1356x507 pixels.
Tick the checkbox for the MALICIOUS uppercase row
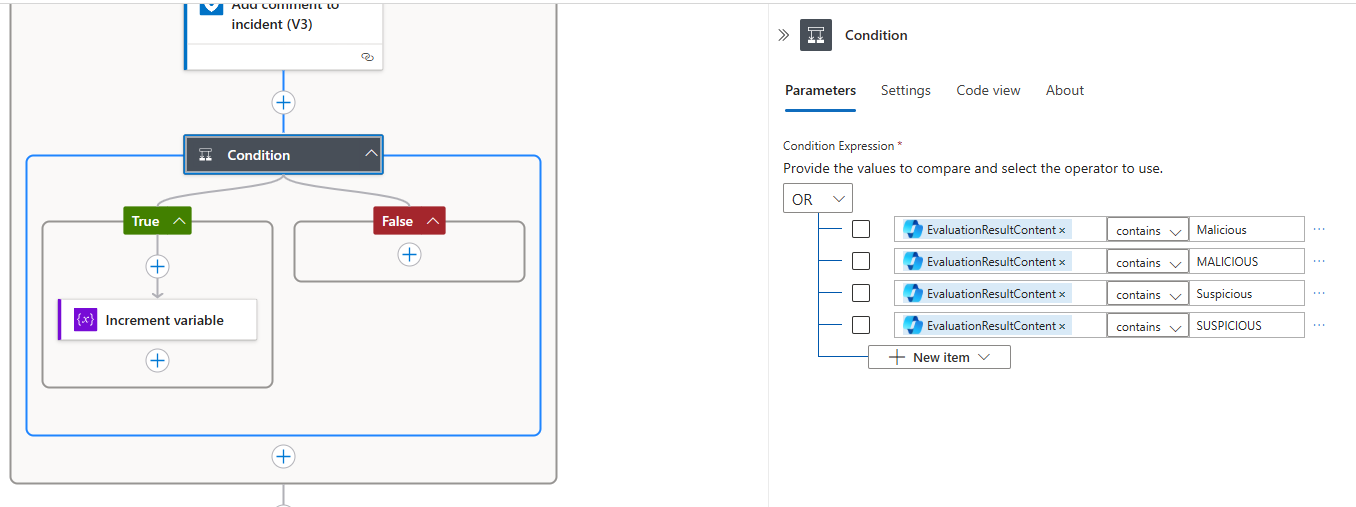(x=861, y=262)
